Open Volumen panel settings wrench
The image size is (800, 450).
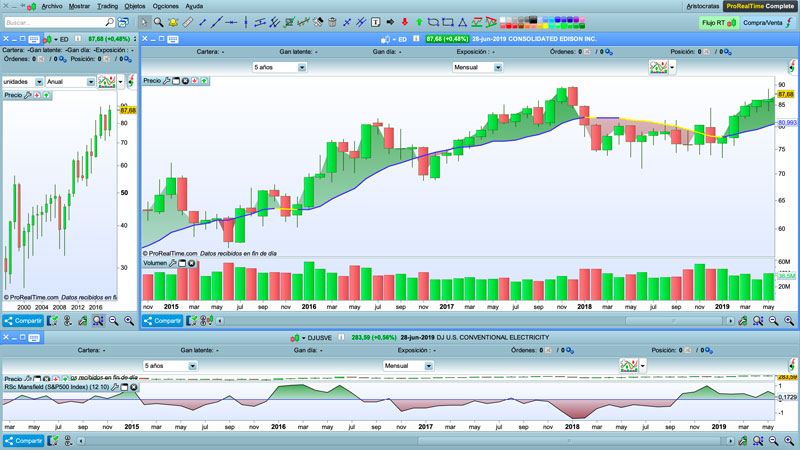pyautogui.click(x=172, y=263)
